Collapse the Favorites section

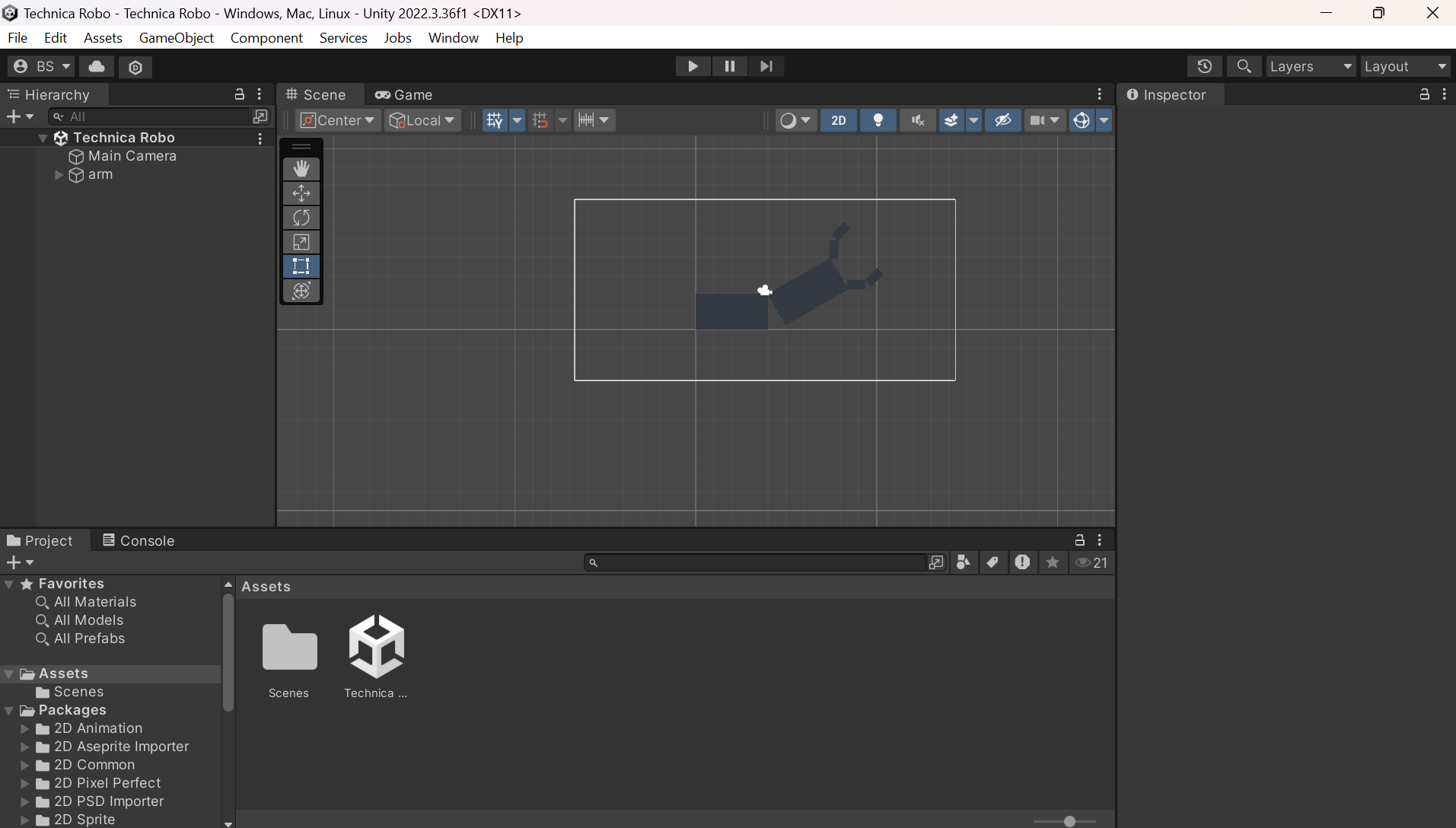(9, 584)
